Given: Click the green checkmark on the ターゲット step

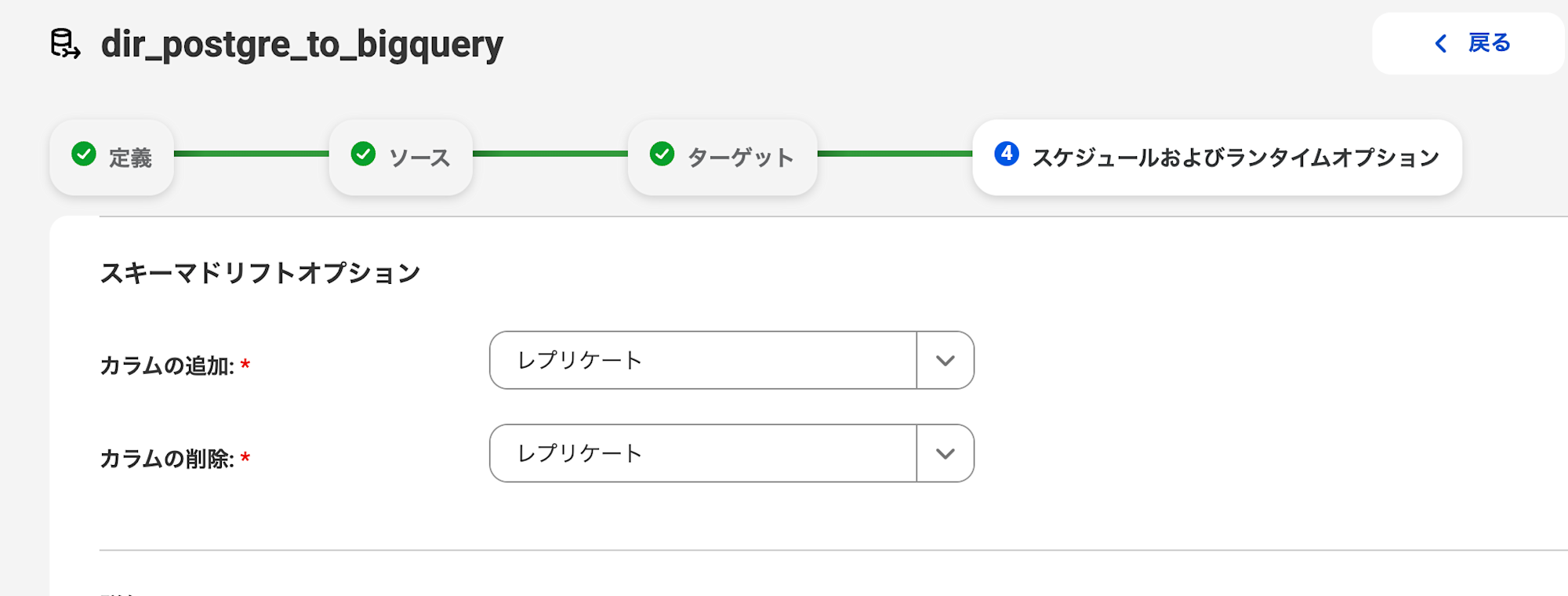Looking at the screenshot, I should pyautogui.click(x=663, y=157).
